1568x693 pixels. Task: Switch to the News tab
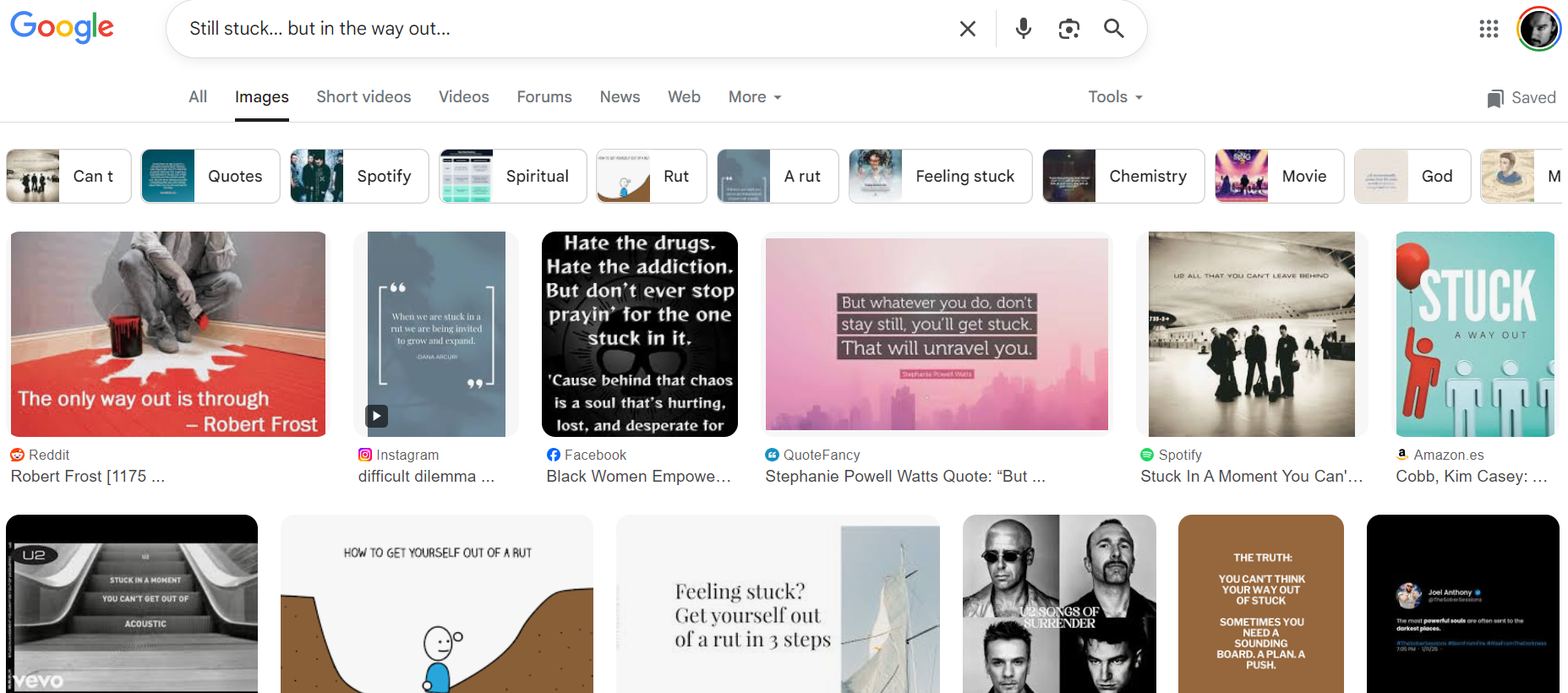click(620, 97)
